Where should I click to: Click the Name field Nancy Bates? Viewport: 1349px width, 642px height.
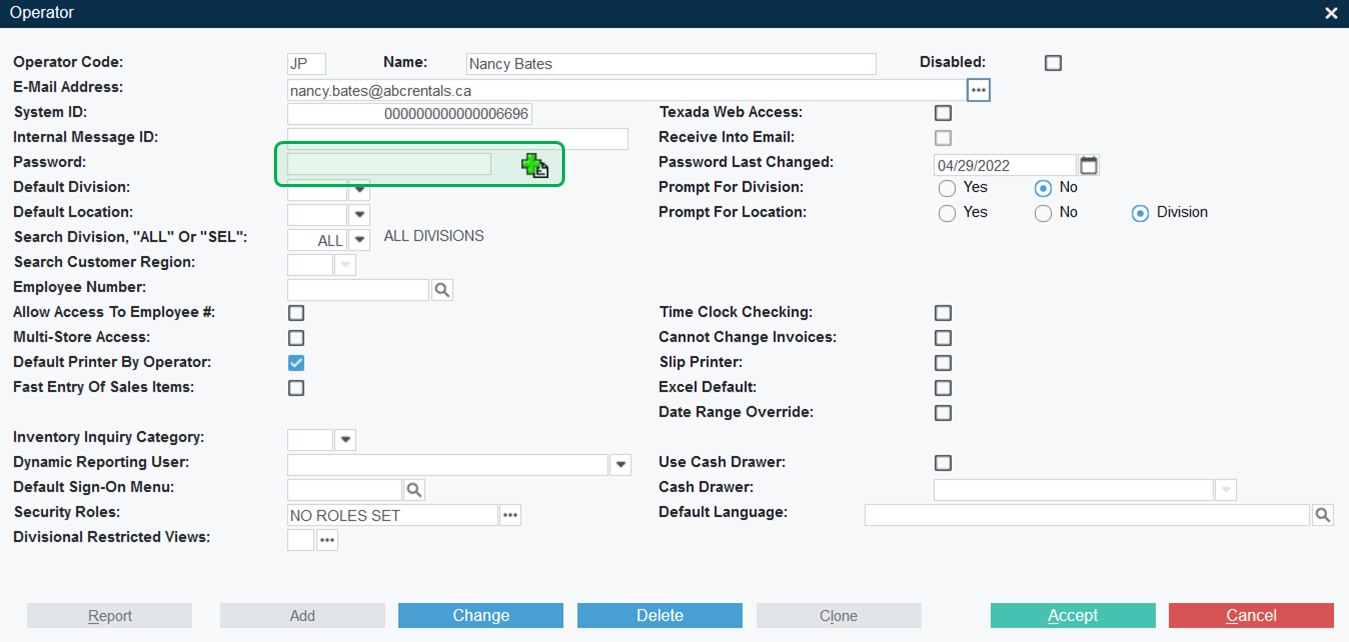click(671, 64)
